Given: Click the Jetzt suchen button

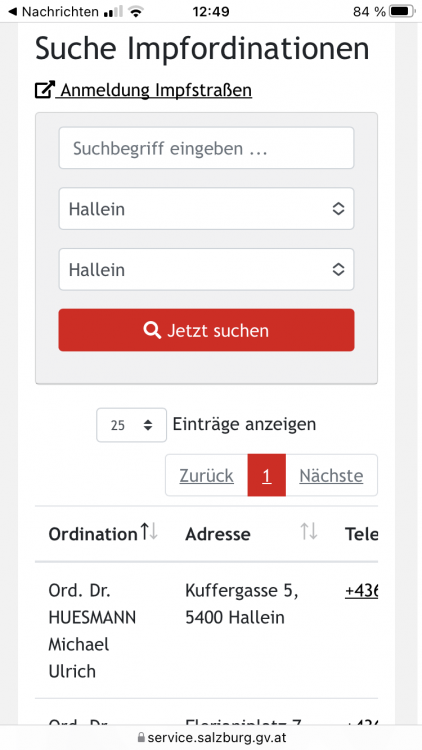Looking at the screenshot, I should pos(206,330).
